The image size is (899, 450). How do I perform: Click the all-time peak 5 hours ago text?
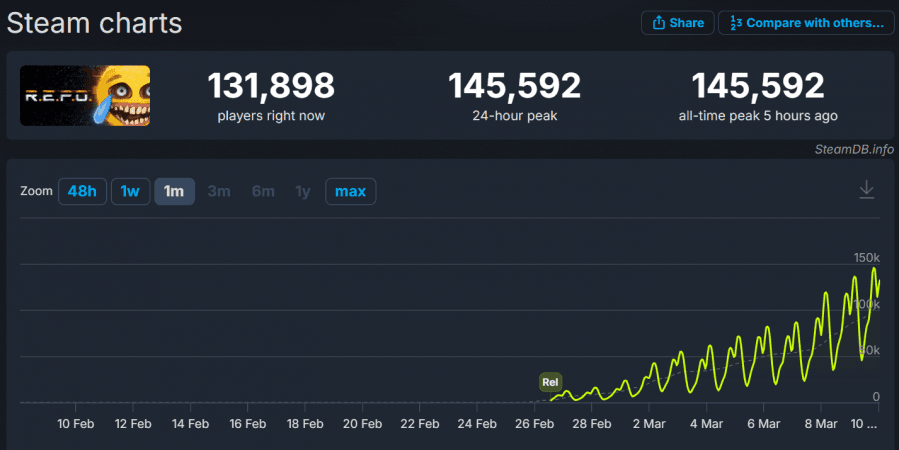pos(758,116)
